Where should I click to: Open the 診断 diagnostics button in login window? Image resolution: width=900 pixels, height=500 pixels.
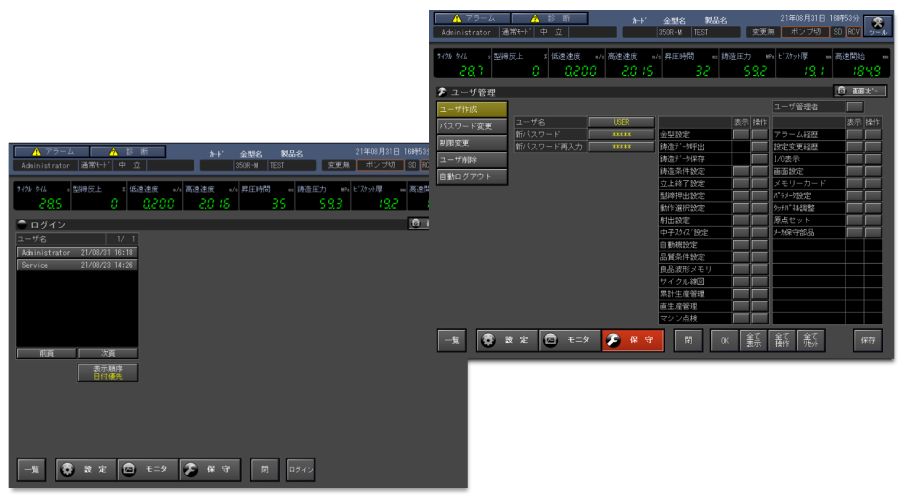pyautogui.click(x=140, y=151)
